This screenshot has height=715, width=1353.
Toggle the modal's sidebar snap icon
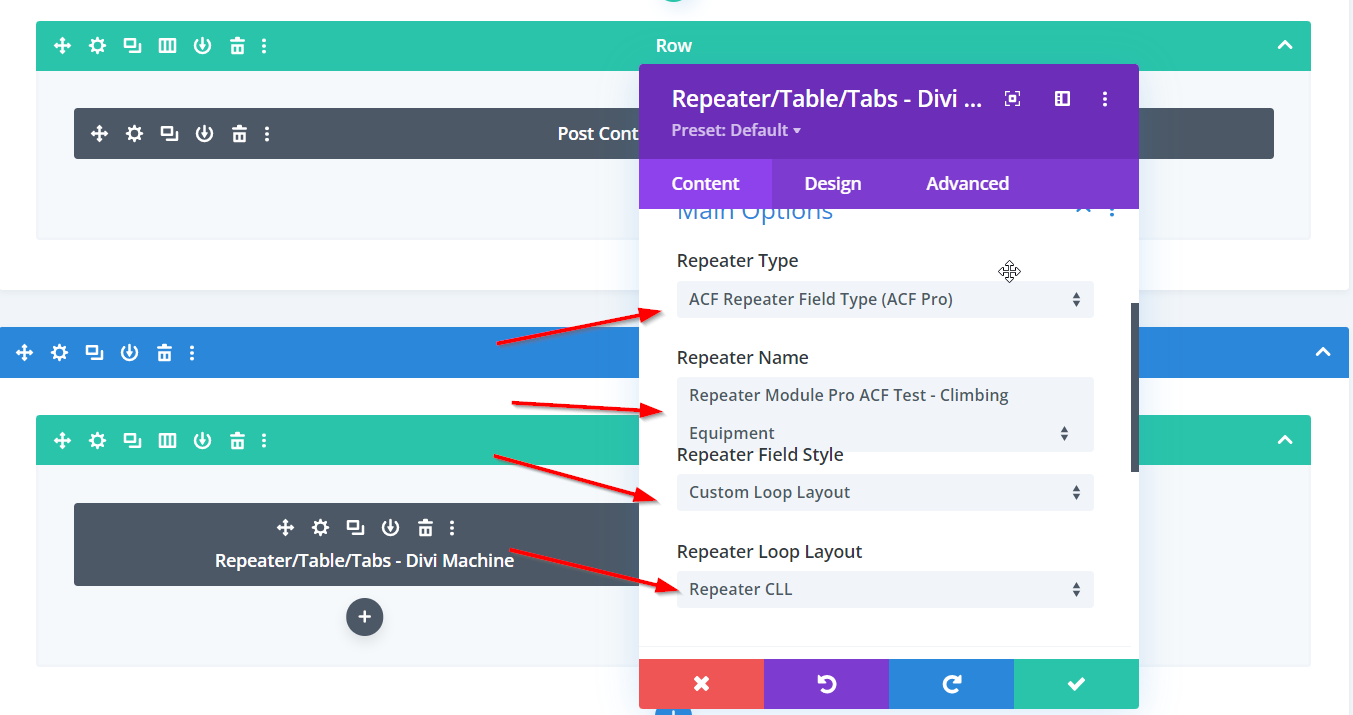1062,98
